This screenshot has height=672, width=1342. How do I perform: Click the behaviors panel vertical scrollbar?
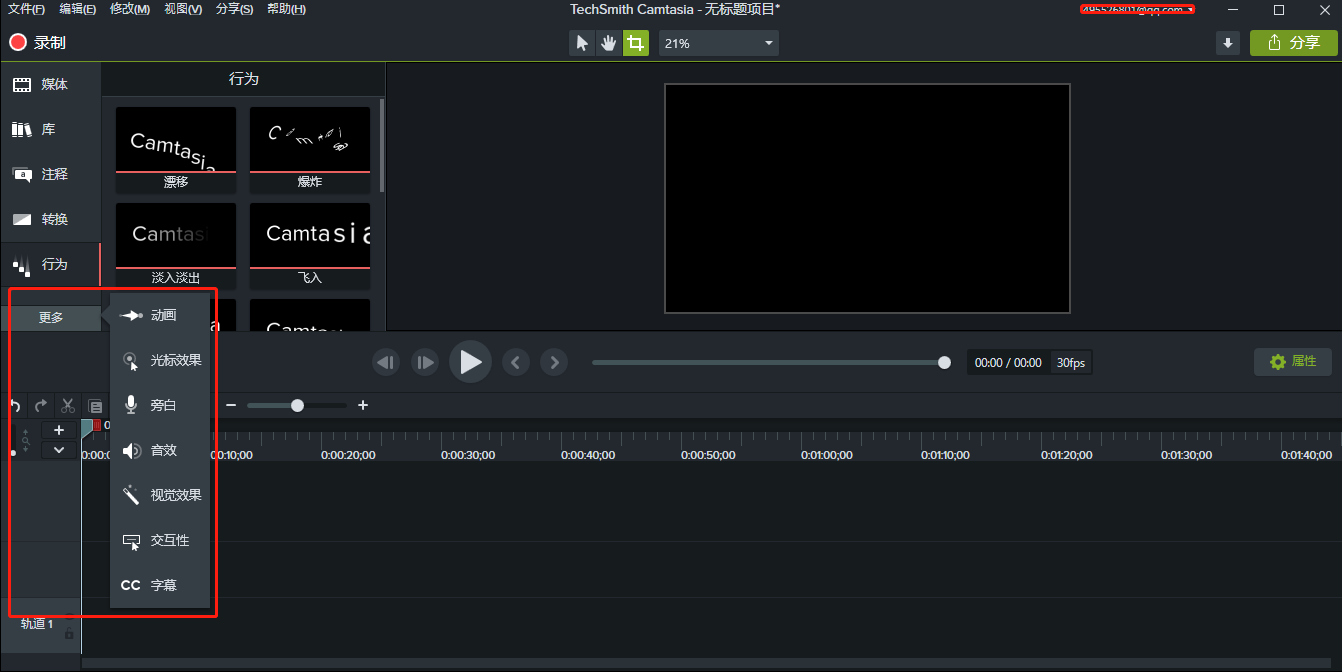[382, 145]
